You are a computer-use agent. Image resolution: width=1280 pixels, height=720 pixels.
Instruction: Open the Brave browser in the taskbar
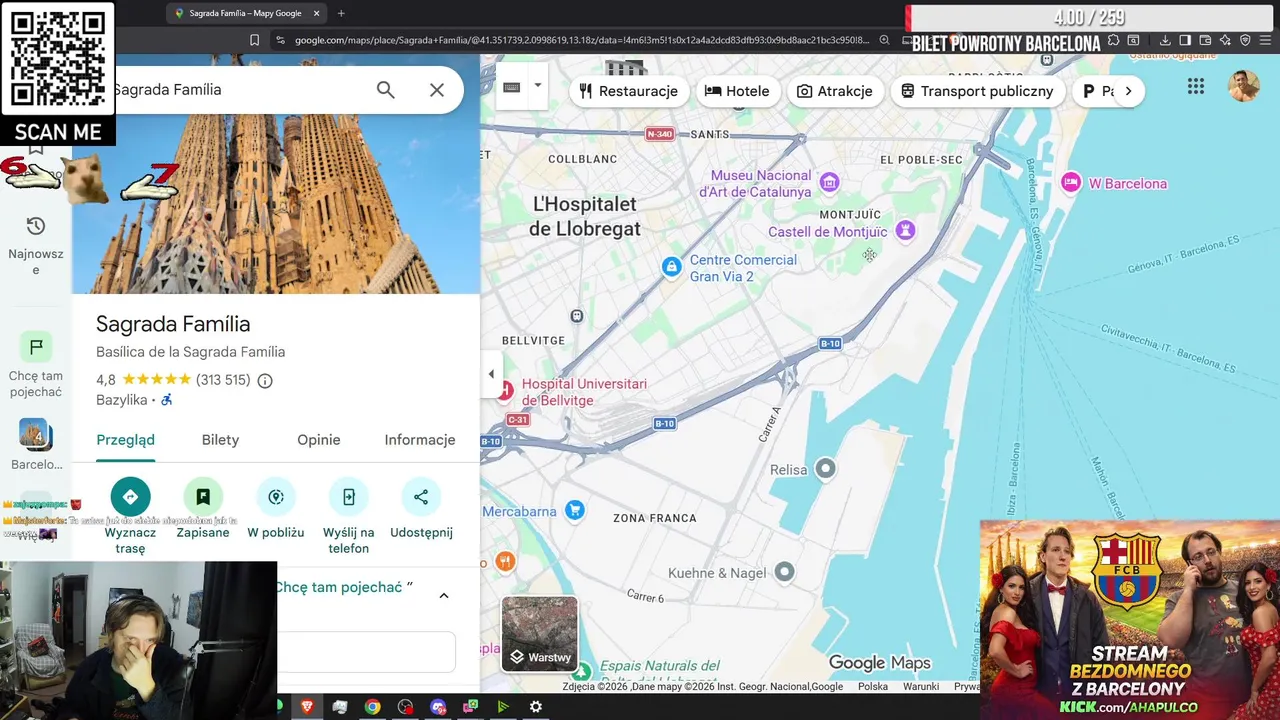coord(307,707)
